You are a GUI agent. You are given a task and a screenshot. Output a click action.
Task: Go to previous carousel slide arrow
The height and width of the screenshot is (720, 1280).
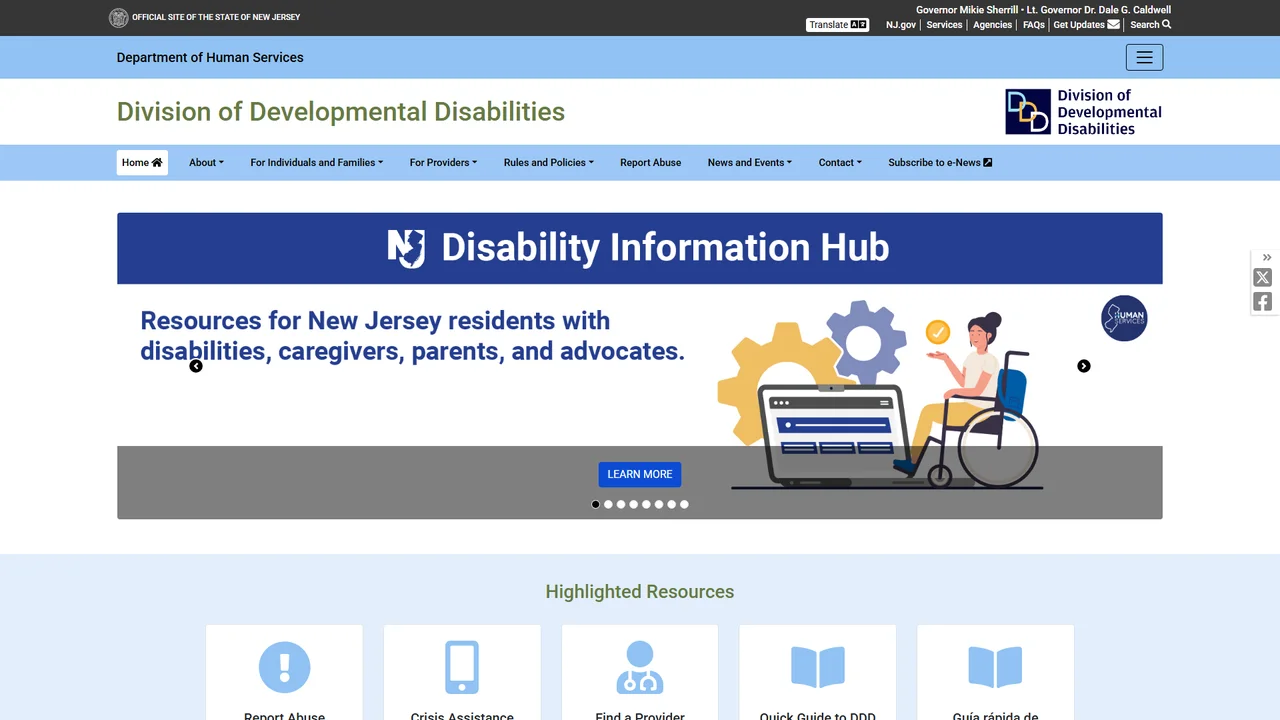[x=196, y=366]
